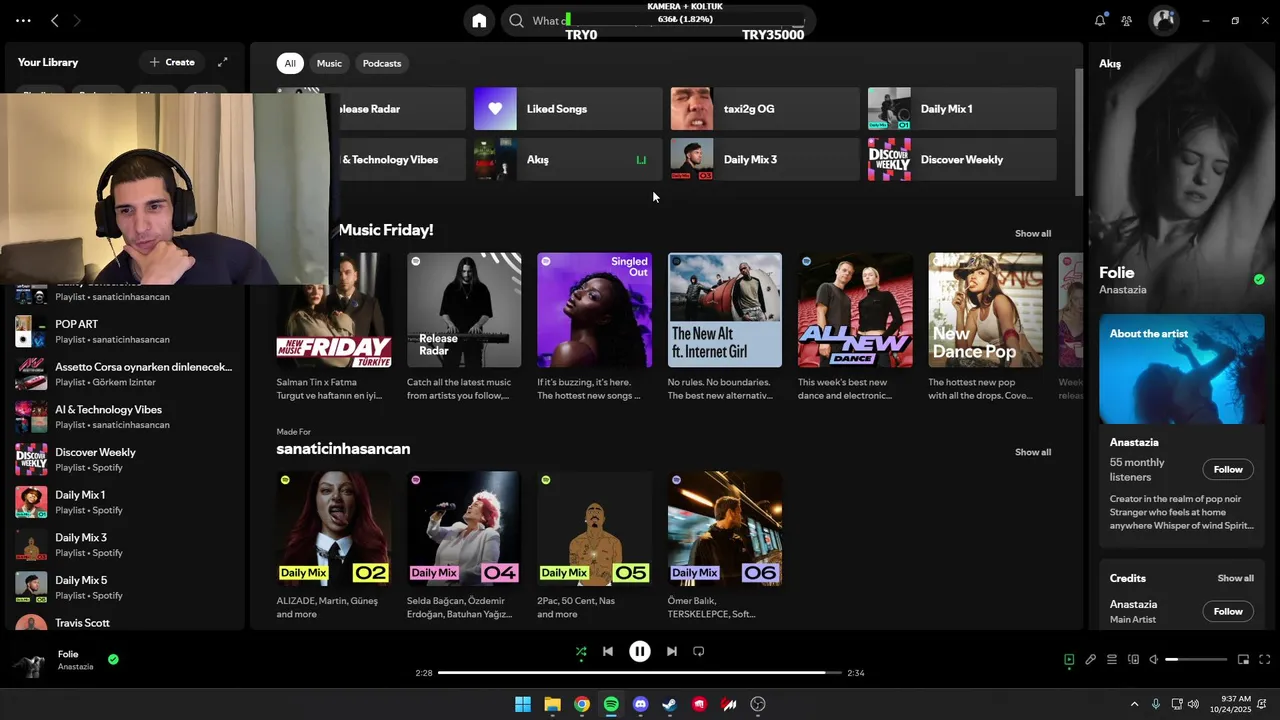
Task: Adjust the volume slider
Action: (x=1196, y=659)
